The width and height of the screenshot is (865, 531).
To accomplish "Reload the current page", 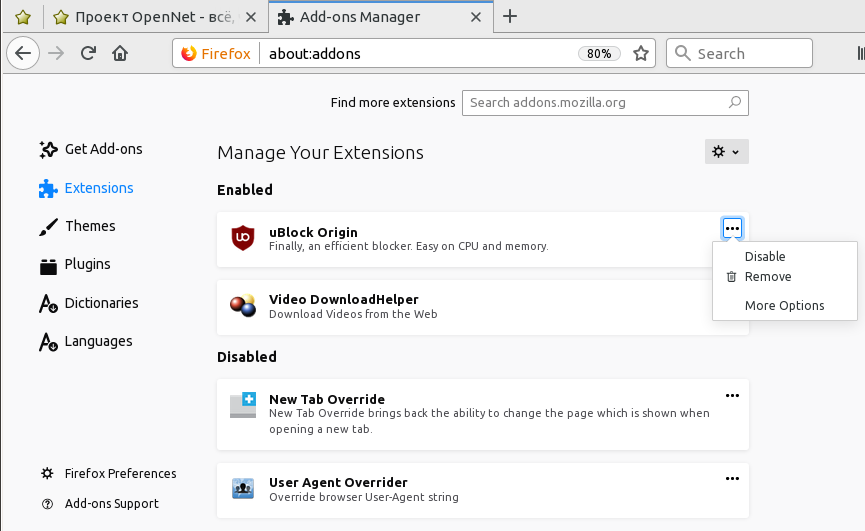I will click(x=88, y=54).
